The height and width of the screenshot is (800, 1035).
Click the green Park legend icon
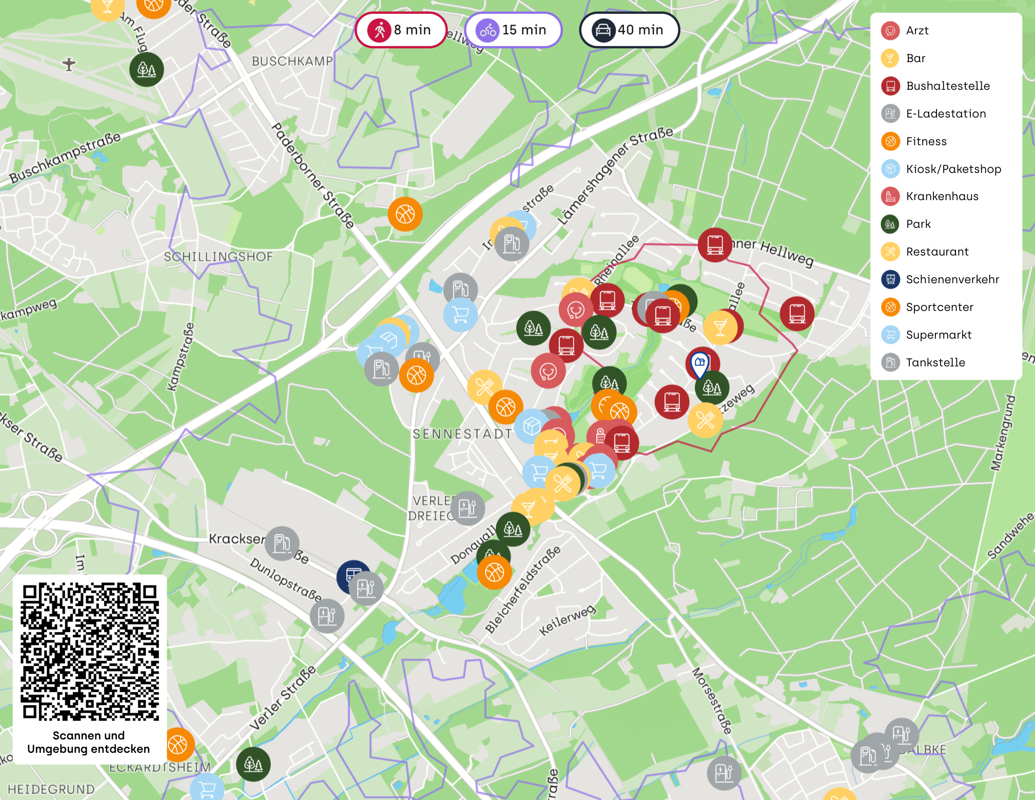click(x=890, y=224)
